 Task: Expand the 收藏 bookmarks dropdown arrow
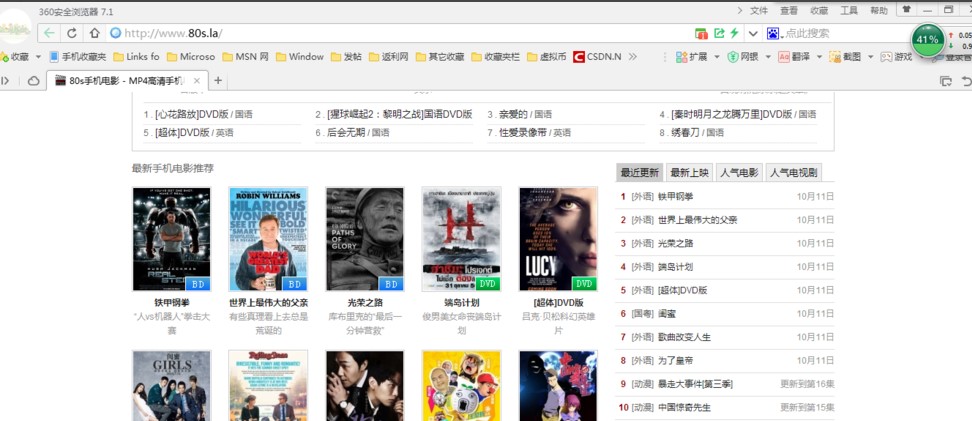pos(38,56)
